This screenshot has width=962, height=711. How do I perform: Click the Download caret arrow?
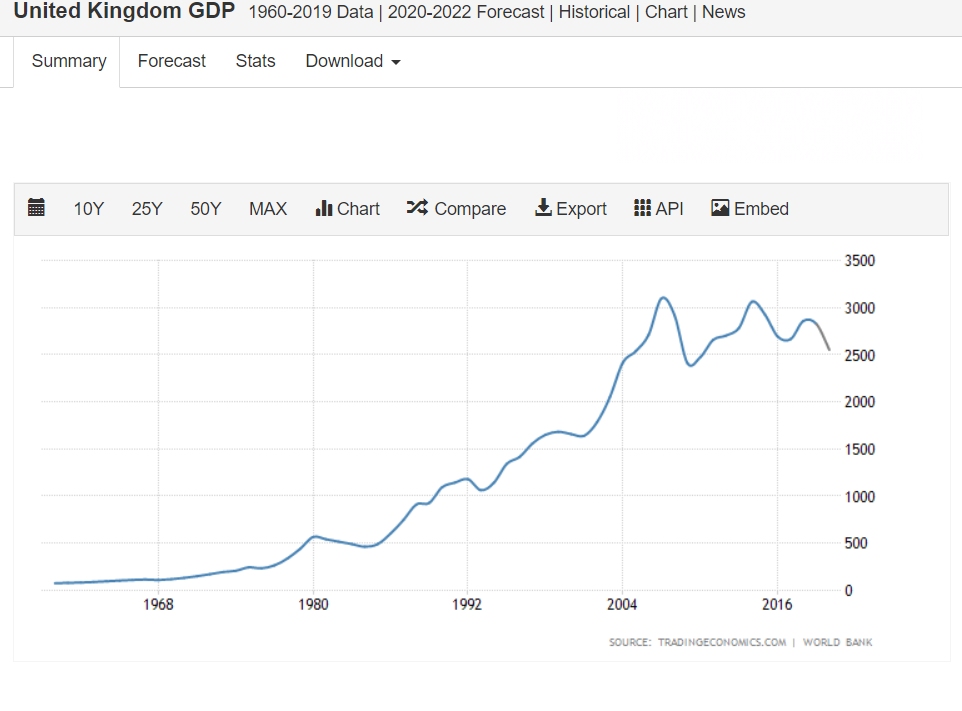point(396,62)
